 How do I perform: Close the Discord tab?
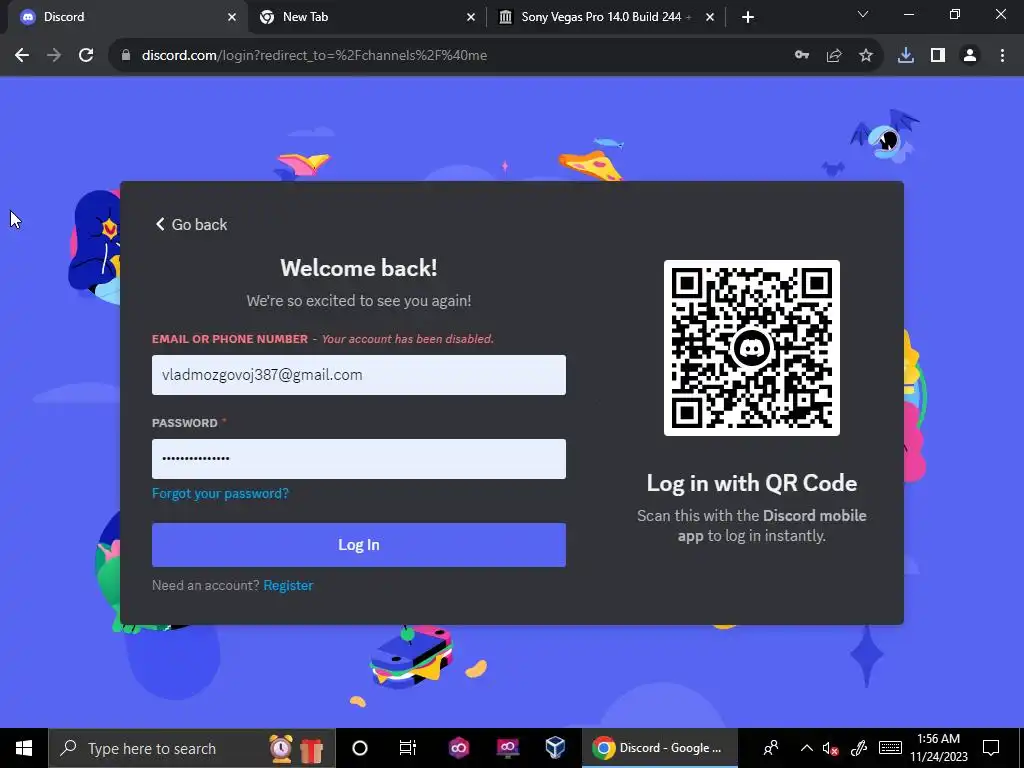click(x=232, y=17)
